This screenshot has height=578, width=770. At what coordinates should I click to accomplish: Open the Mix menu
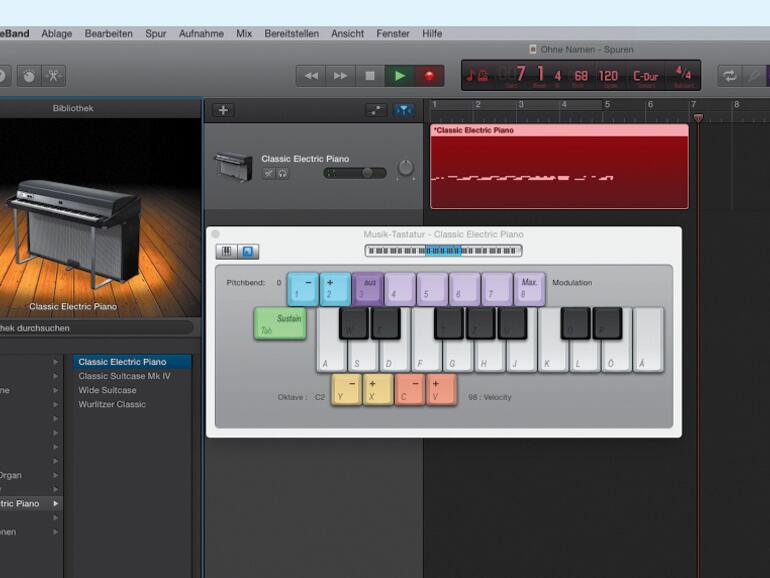point(244,33)
